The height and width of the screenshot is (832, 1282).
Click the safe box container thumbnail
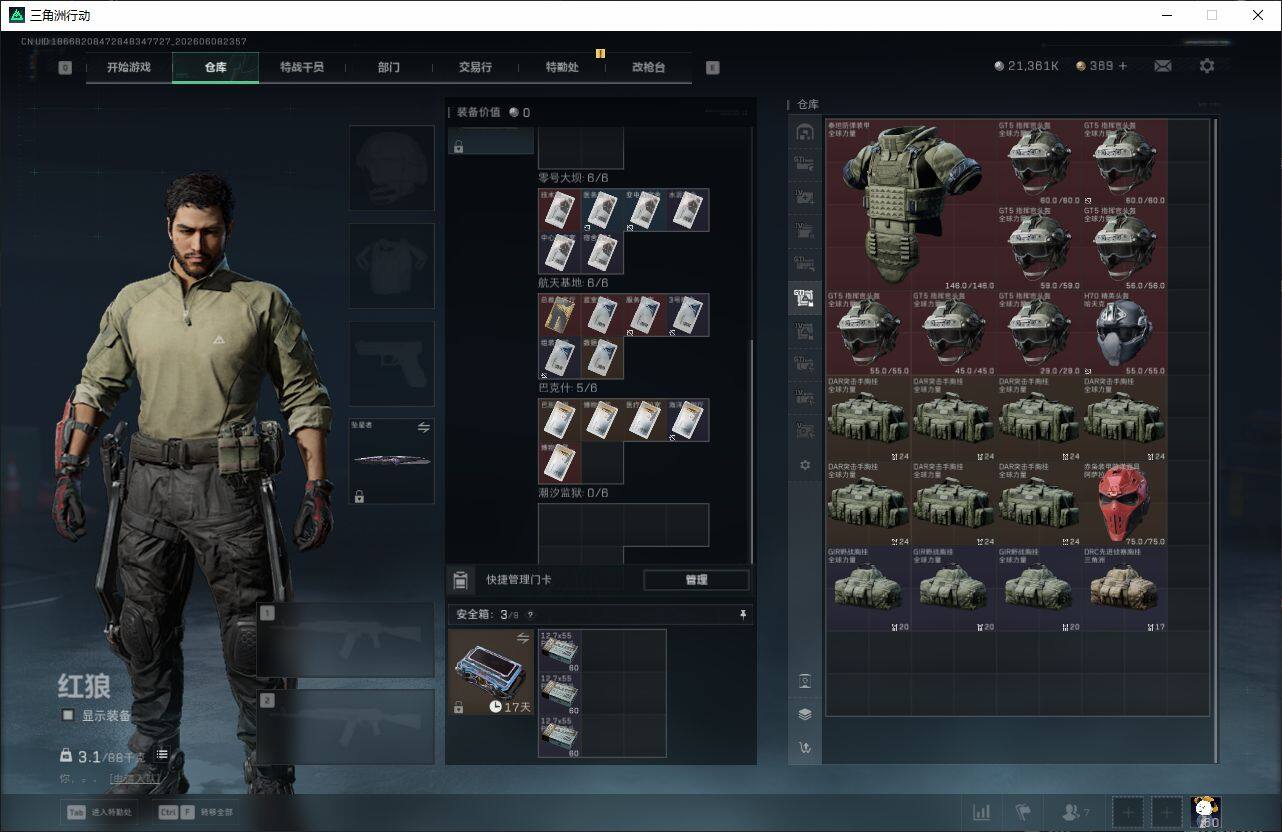tap(491, 672)
